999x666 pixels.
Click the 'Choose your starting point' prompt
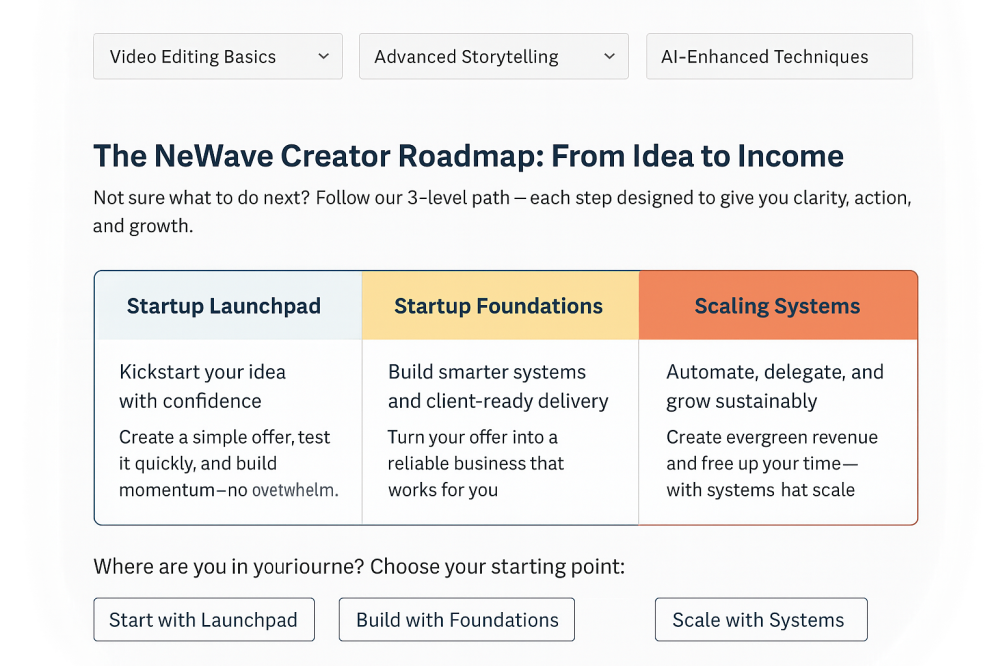point(359,567)
